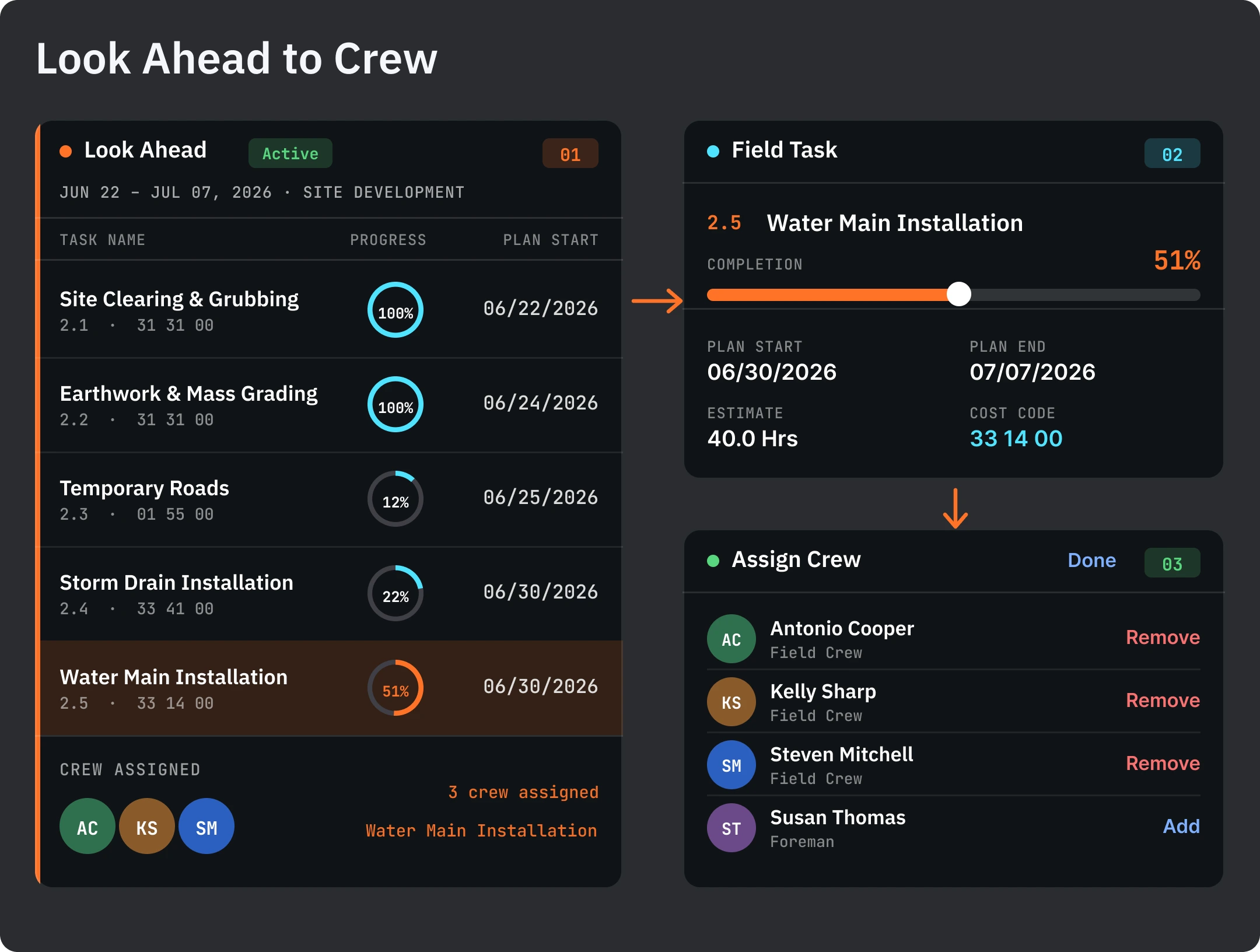Image resolution: width=1260 pixels, height=952 pixels.
Task: Click the plan start date 06/25/2026
Action: click(x=540, y=497)
